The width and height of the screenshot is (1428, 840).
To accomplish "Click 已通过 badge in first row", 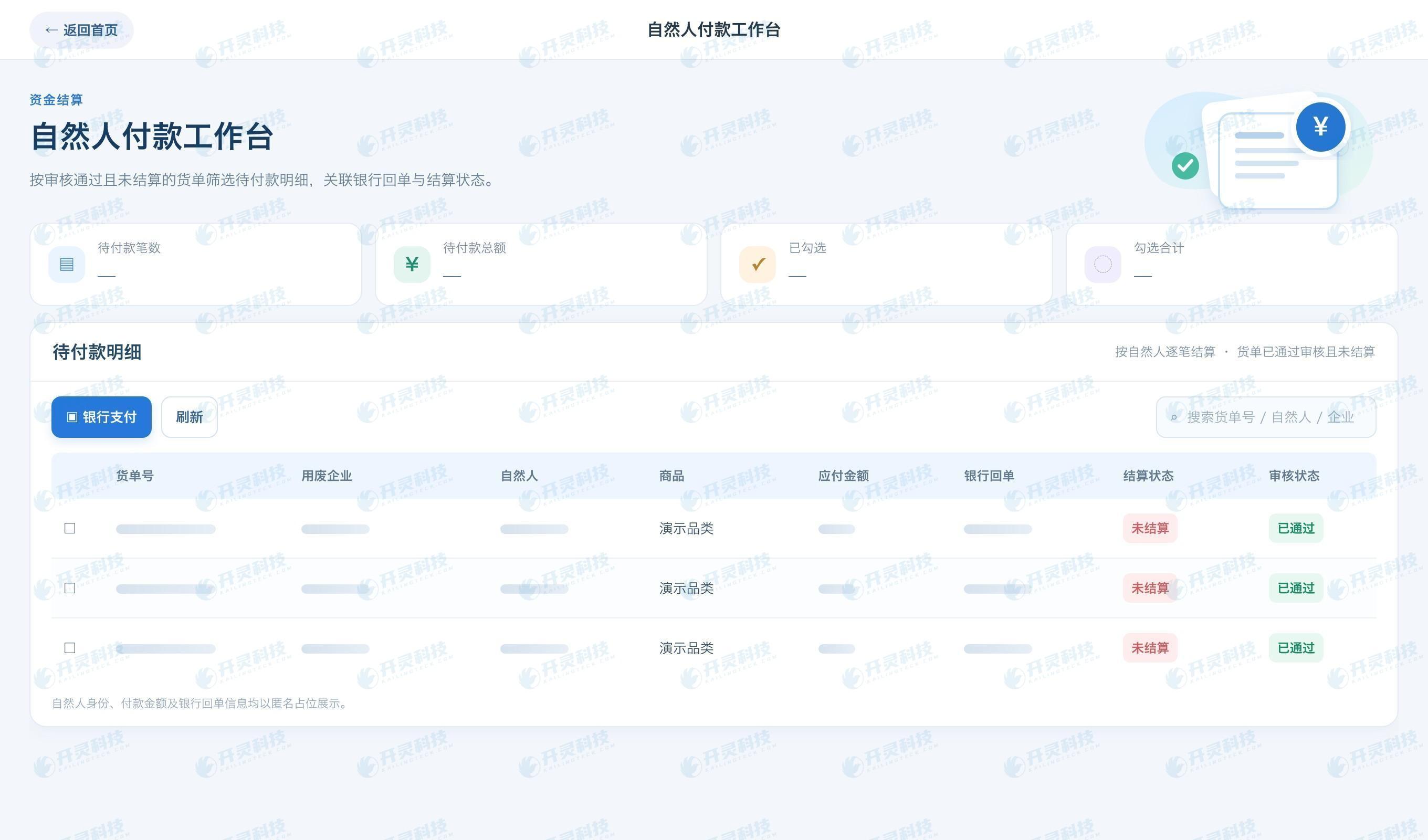I will [1295, 528].
